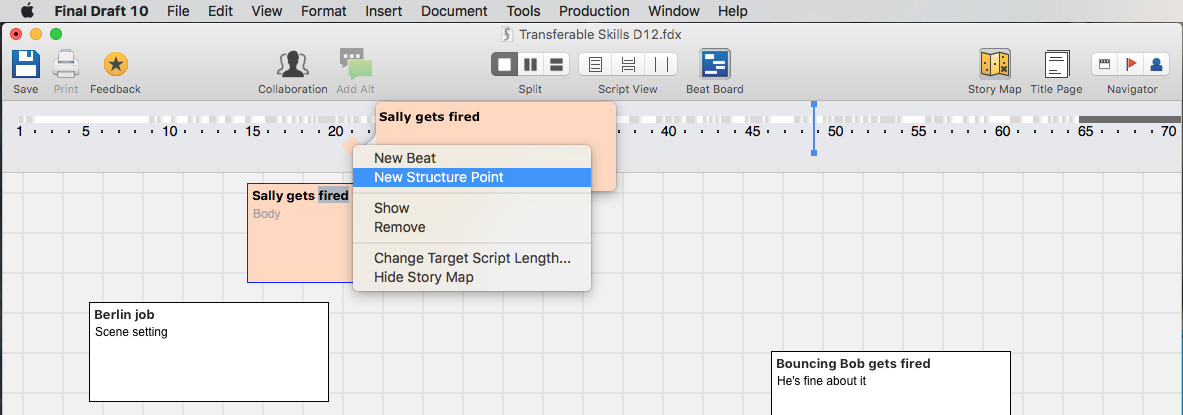This screenshot has height=415, width=1183.
Task: Open the File menu
Action: [178, 11]
